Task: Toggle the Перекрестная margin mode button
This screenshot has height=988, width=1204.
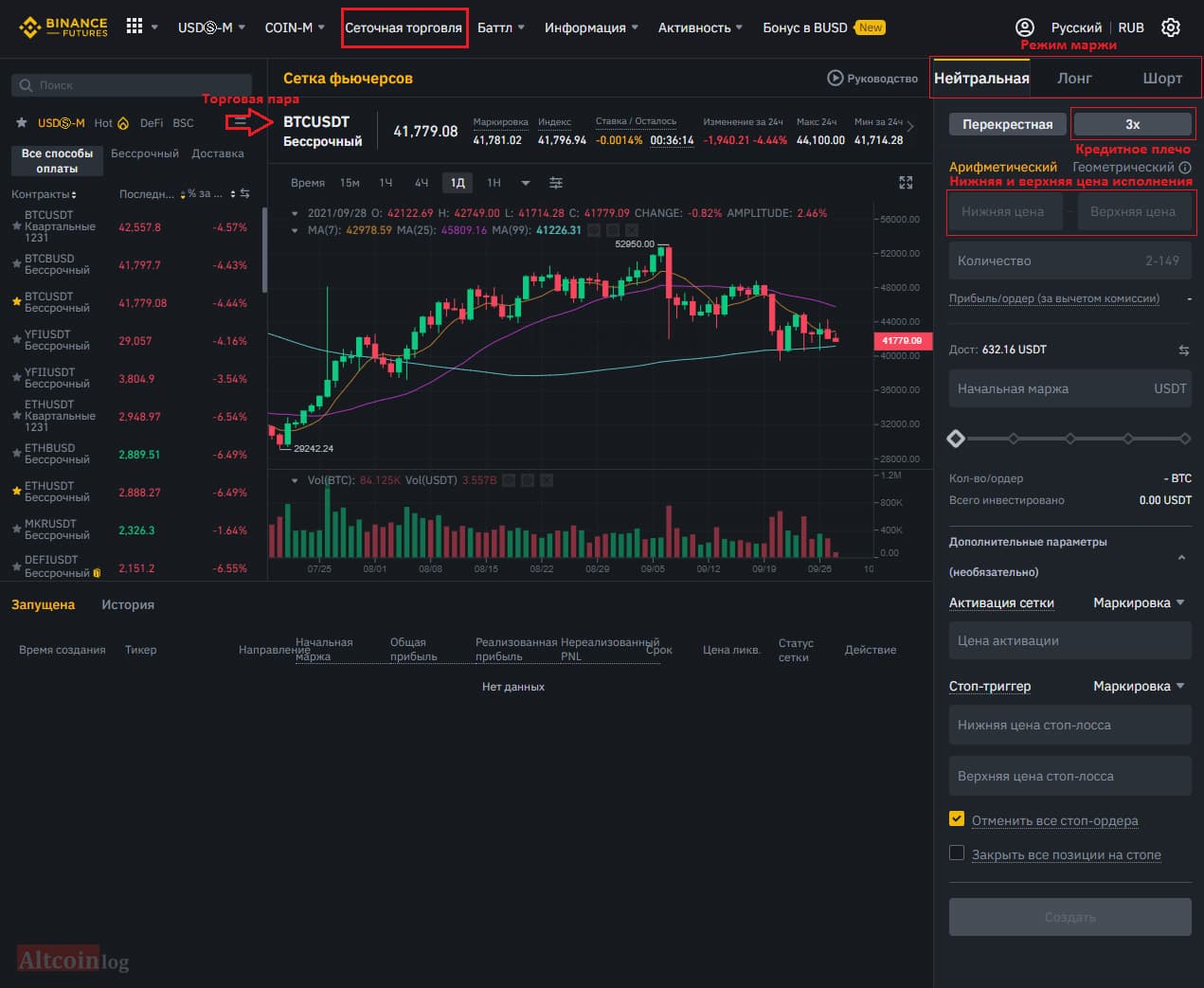Action: click(1007, 124)
